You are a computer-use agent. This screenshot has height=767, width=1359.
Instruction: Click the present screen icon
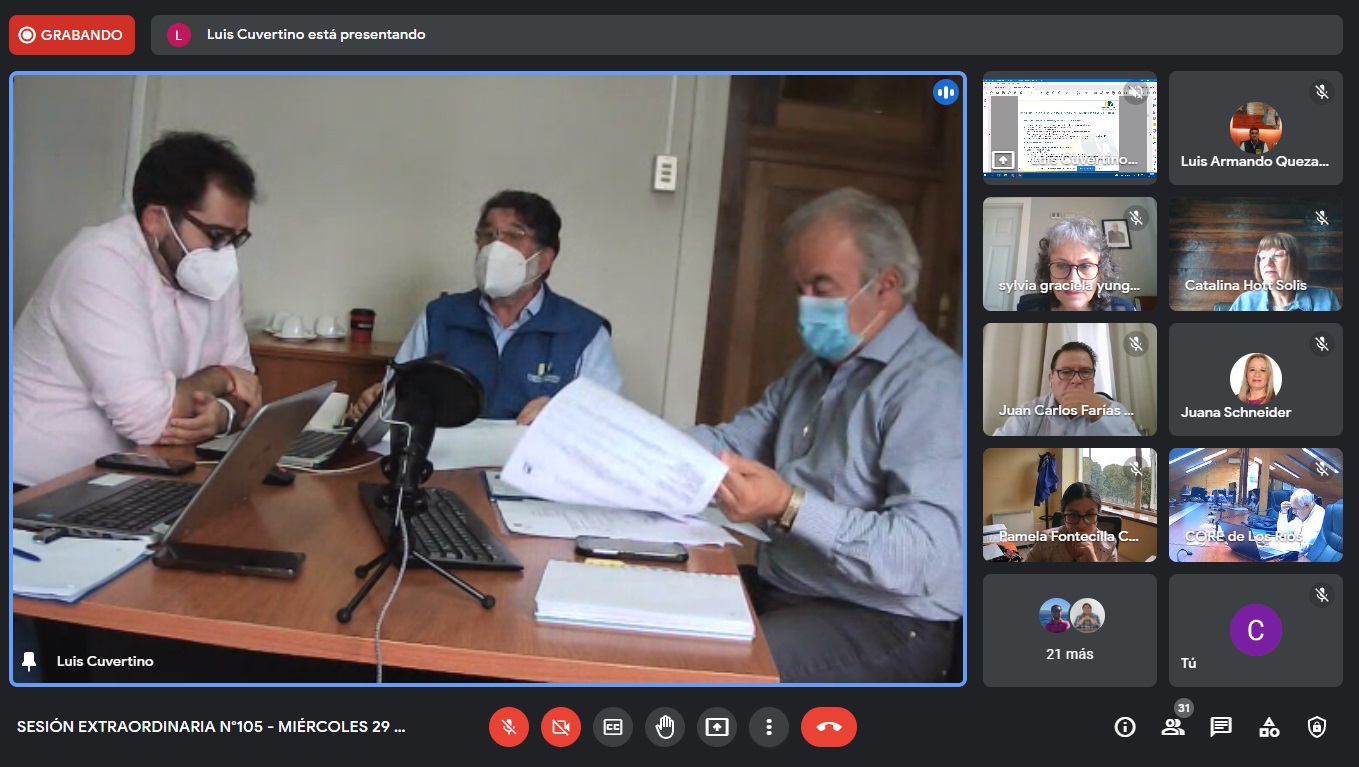point(717,727)
